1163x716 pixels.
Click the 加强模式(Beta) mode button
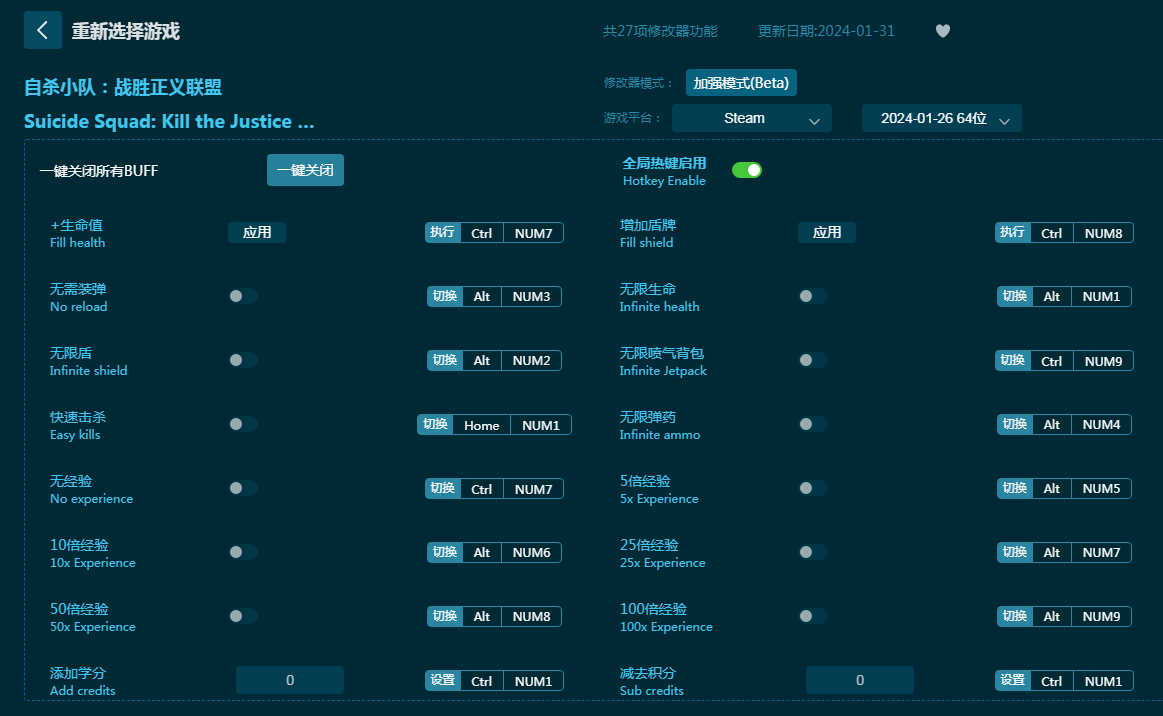tap(741, 83)
